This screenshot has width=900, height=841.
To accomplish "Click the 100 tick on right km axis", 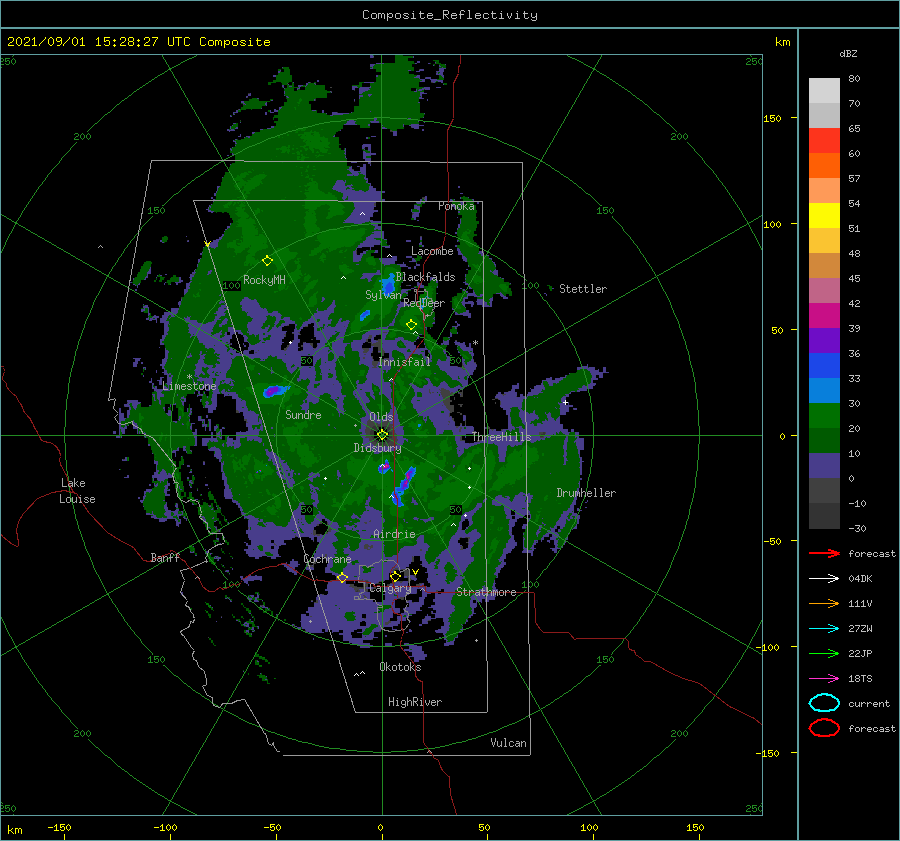I will pos(773,224).
